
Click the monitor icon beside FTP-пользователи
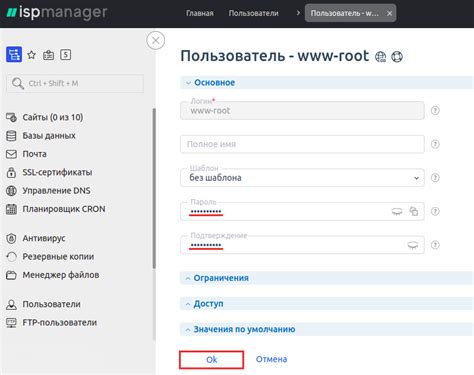click(x=11, y=323)
